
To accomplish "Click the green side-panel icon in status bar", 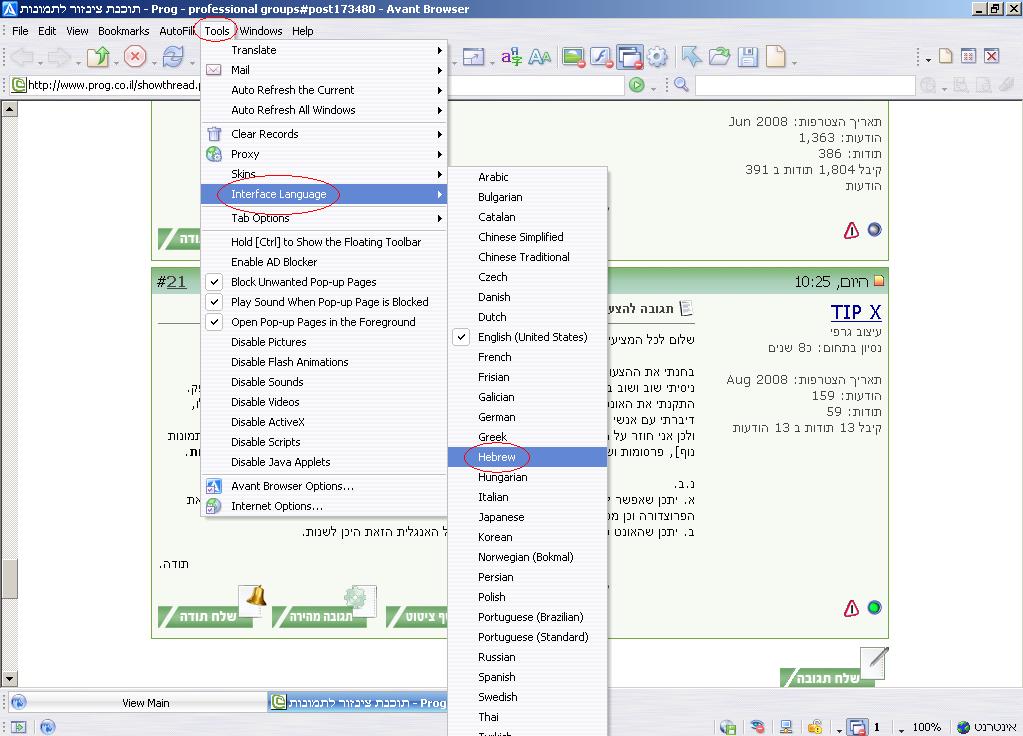I will coord(19,727).
